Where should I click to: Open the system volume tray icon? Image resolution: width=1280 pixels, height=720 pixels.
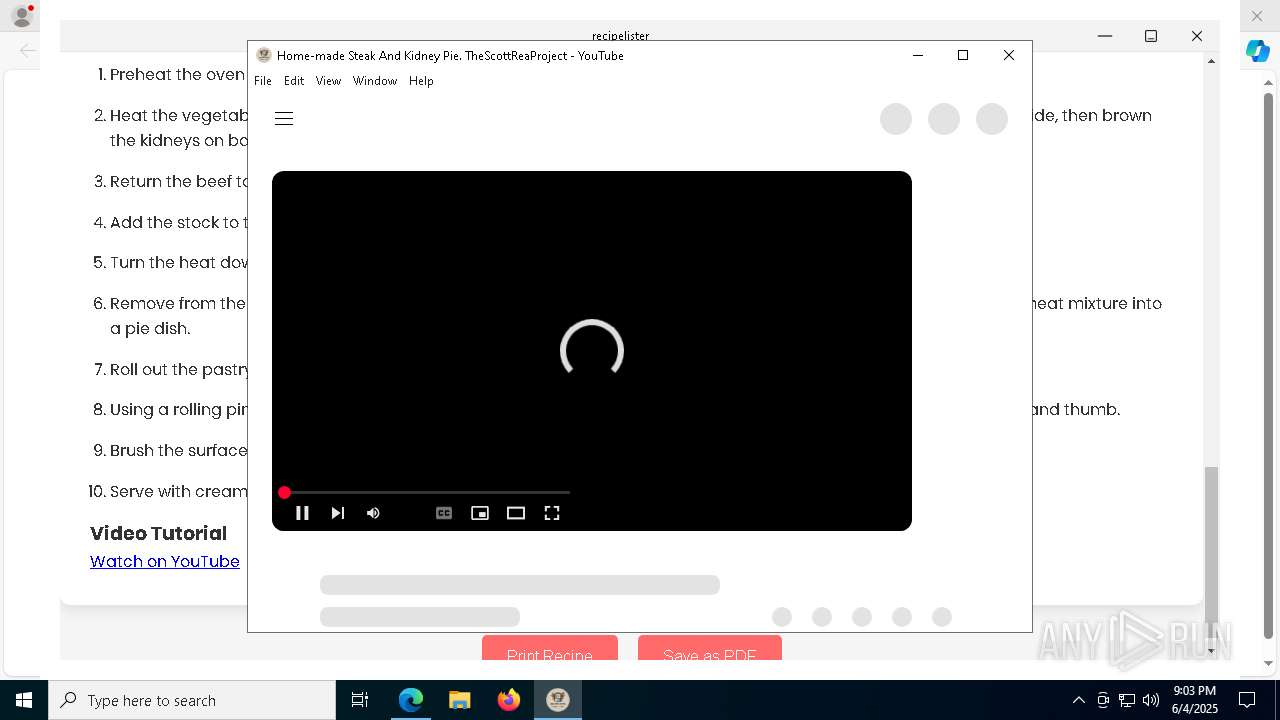[1150, 700]
